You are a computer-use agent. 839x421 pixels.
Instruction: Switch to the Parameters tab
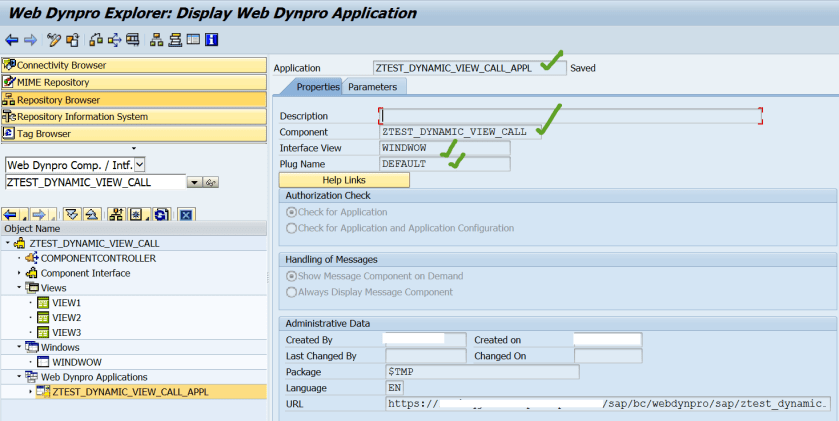click(372, 87)
